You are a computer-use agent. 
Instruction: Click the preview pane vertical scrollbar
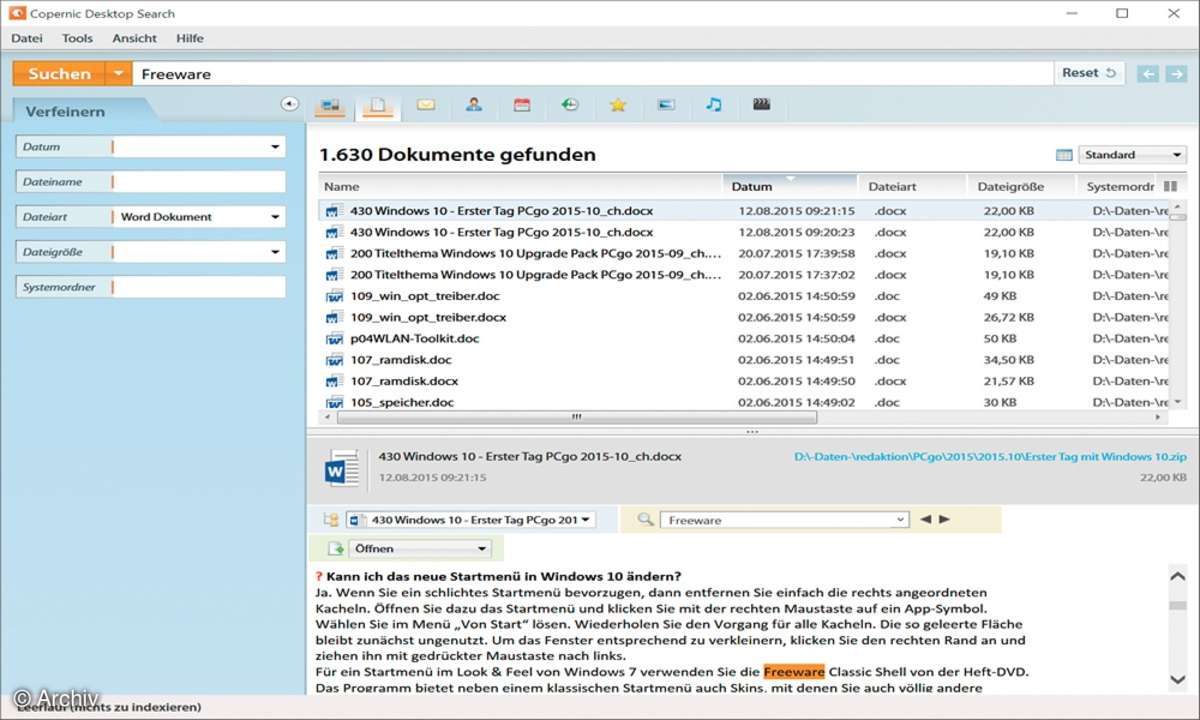[1177, 606]
